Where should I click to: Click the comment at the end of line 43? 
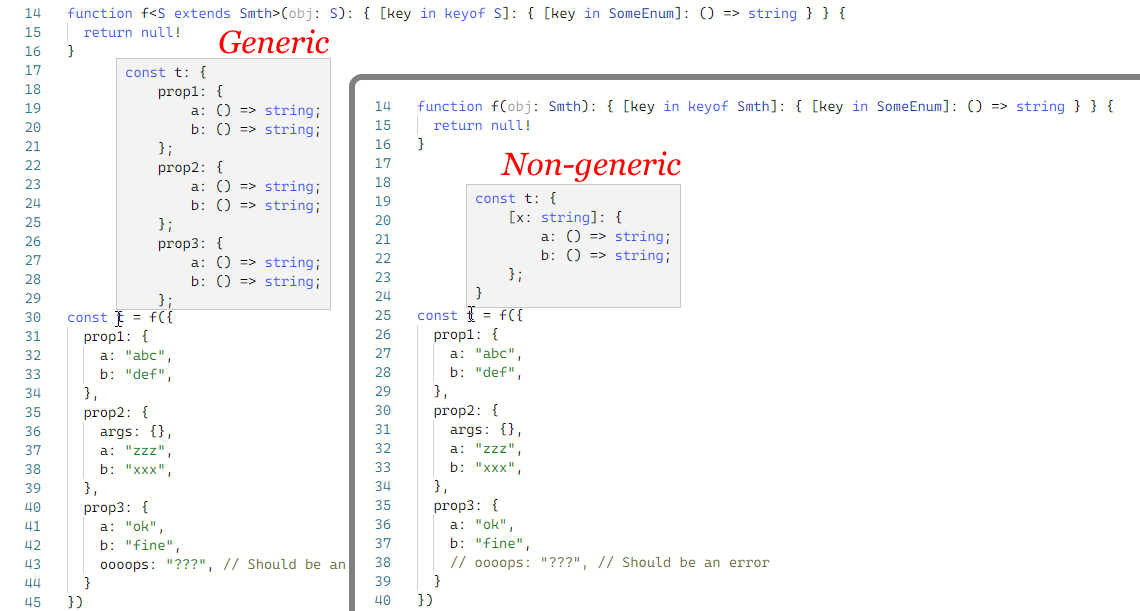(284, 564)
